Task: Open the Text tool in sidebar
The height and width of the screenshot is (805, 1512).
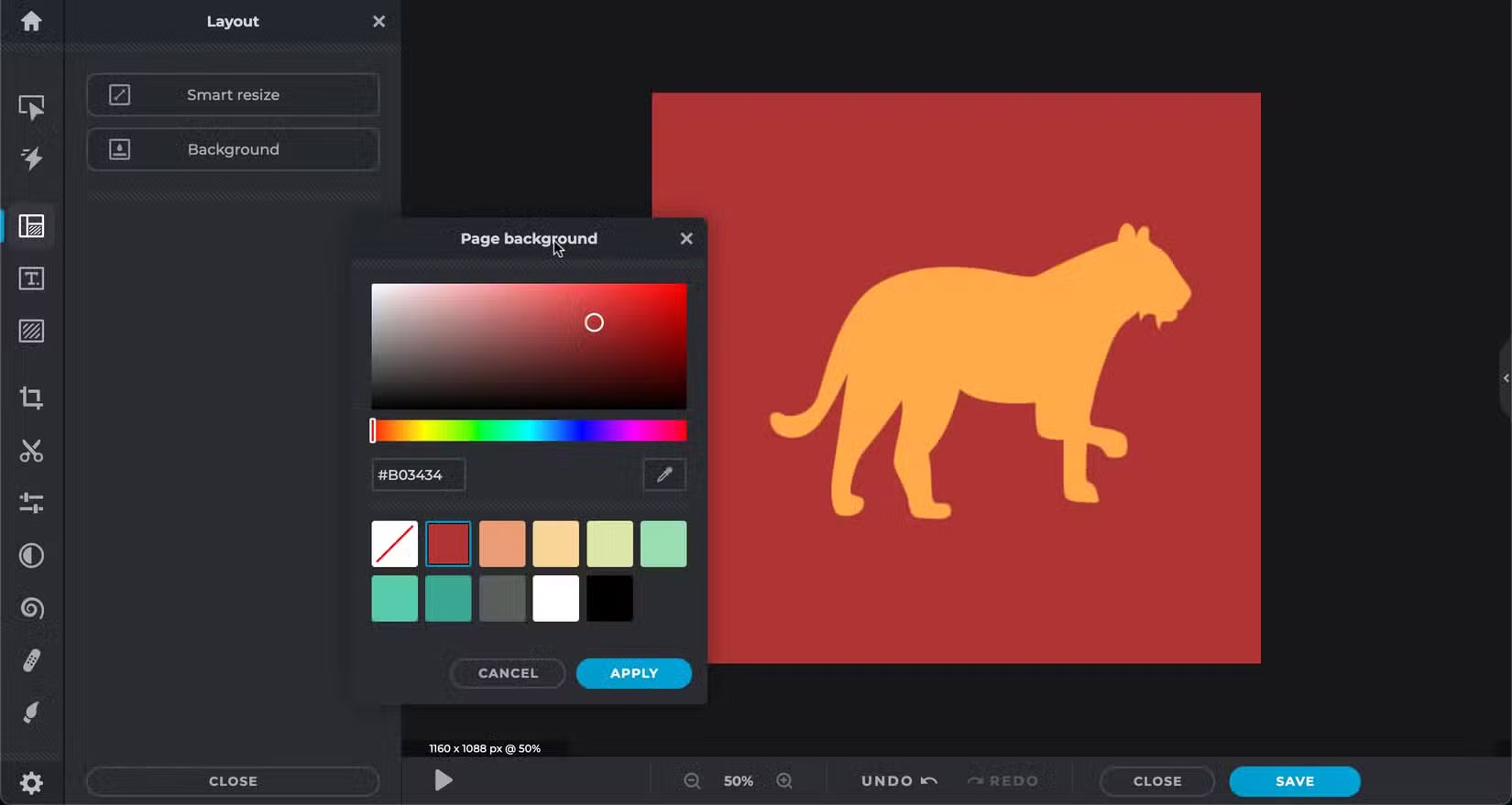Action: (31, 278)
